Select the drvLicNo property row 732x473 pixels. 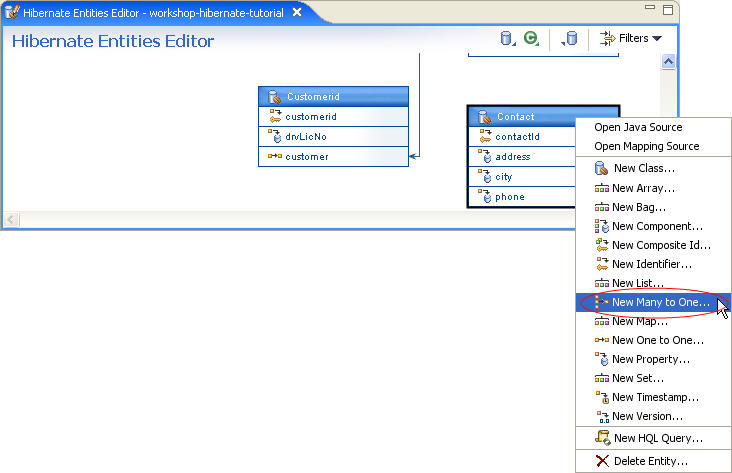333,137
